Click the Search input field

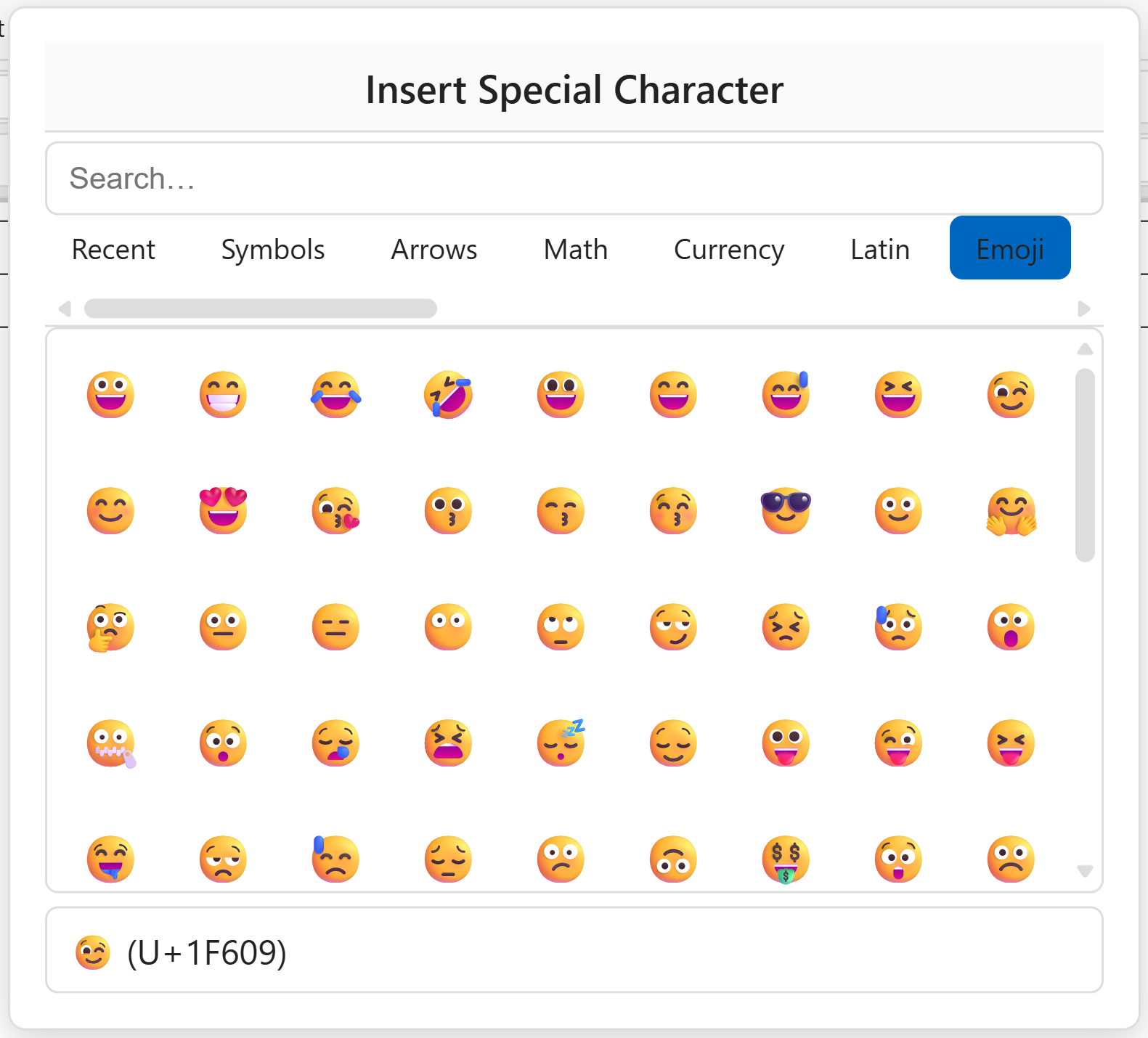[574, 179]
